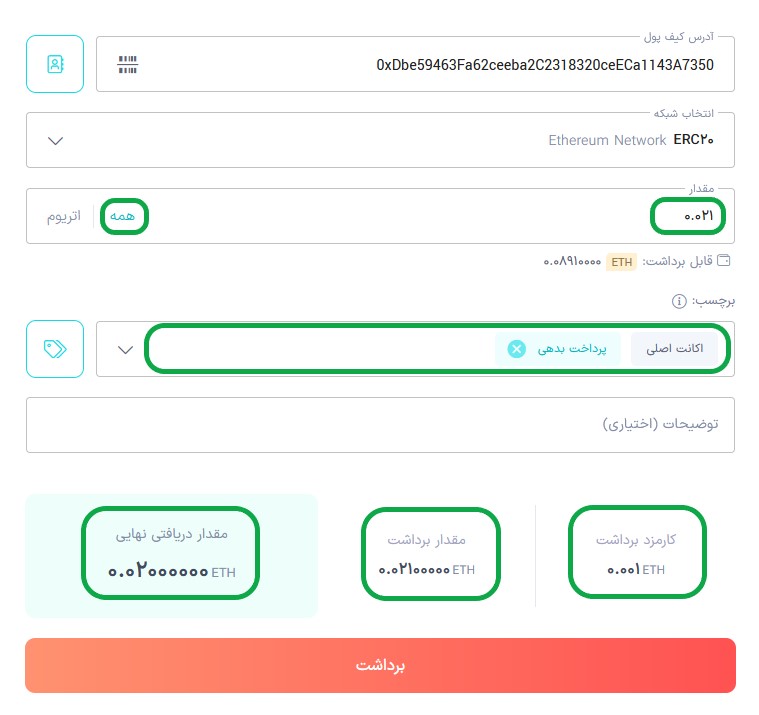Click the مقدار دریافتی نهایی amount box

click(x=170, y=553)
